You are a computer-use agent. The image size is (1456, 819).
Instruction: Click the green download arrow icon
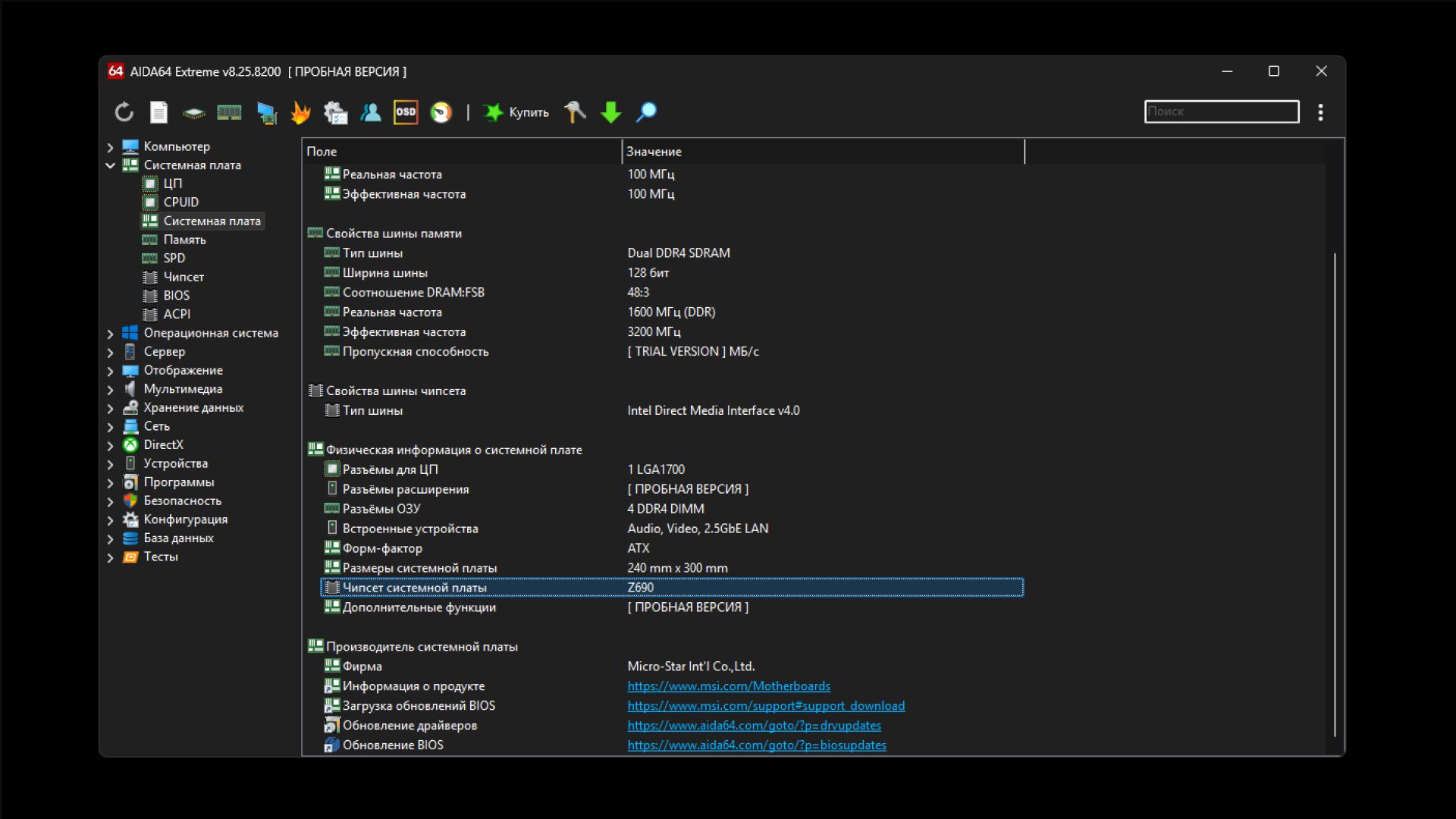610,112
